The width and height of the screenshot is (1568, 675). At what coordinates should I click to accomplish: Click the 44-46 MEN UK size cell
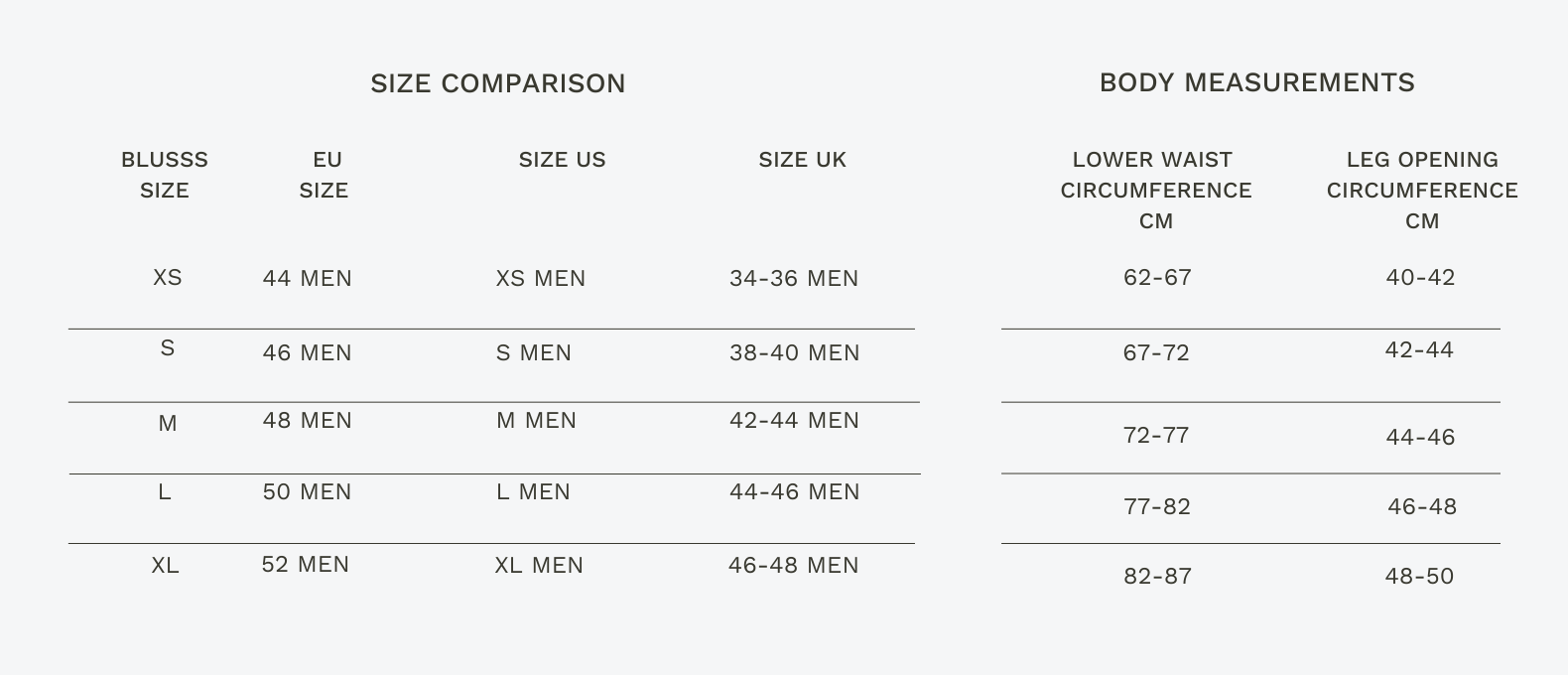(794, 491)
